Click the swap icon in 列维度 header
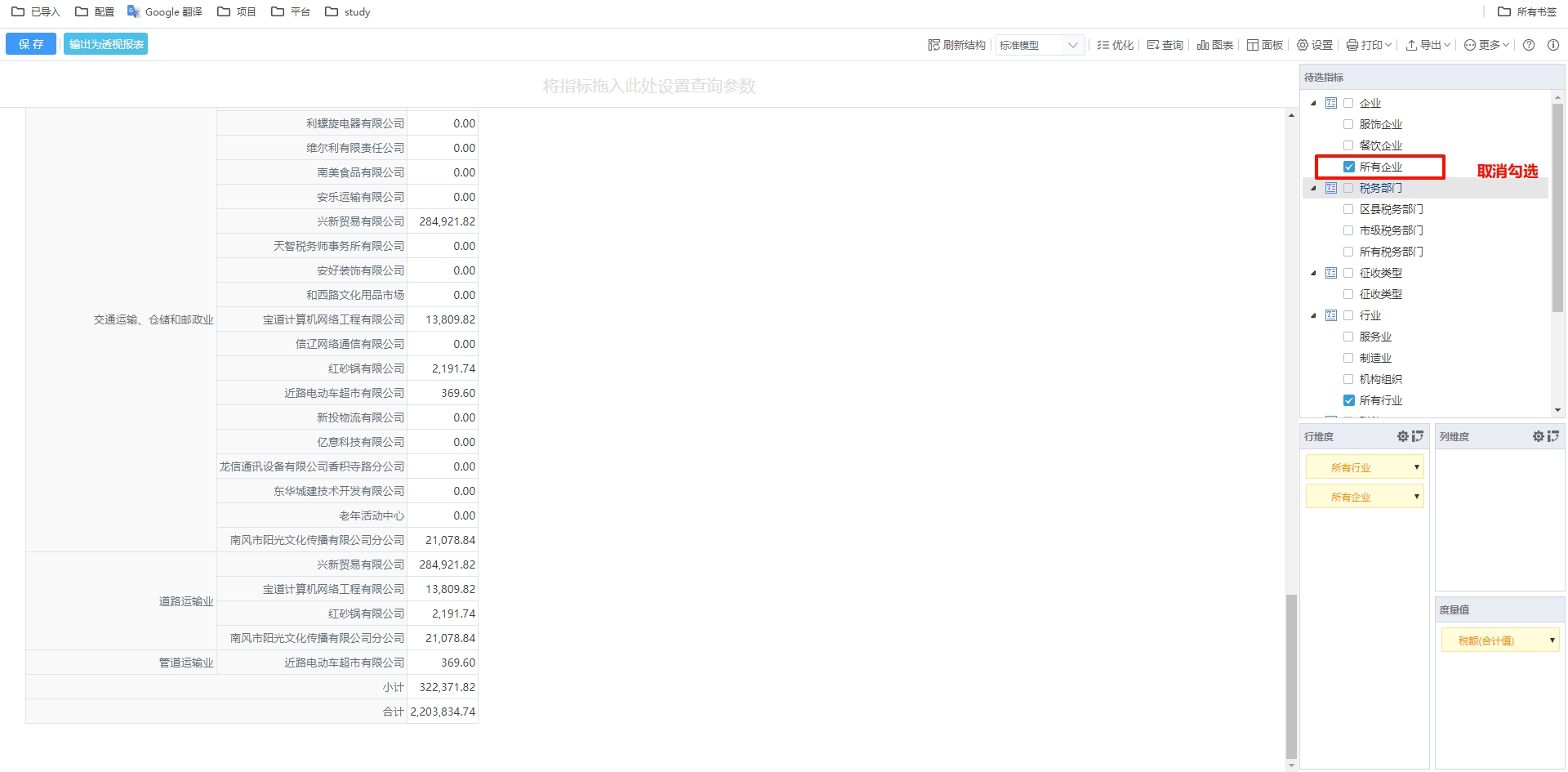 [1552, 437]
